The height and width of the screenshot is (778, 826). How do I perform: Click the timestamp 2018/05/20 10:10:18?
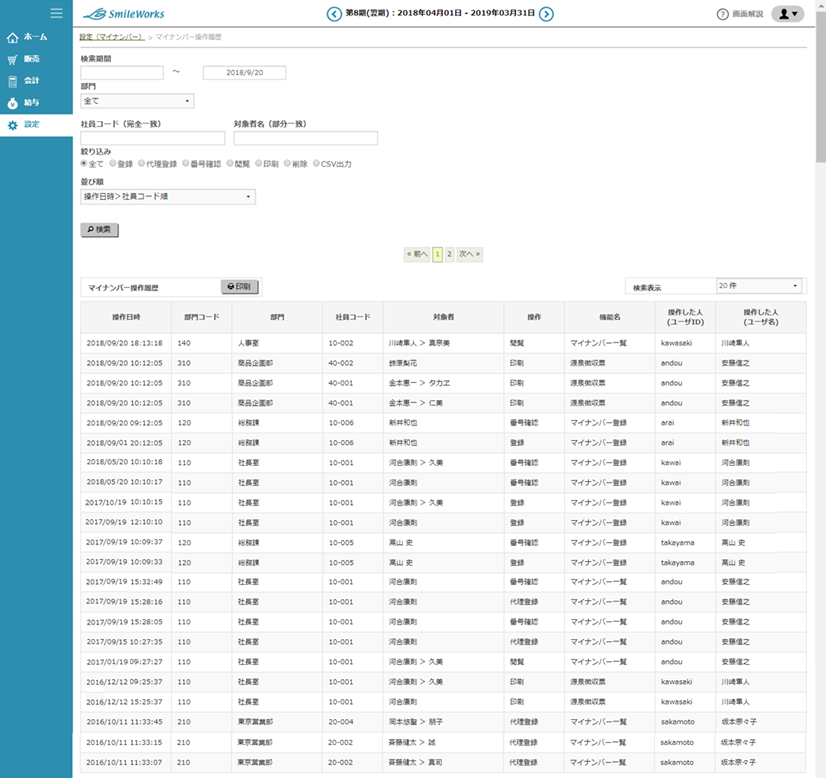point(124,462)
